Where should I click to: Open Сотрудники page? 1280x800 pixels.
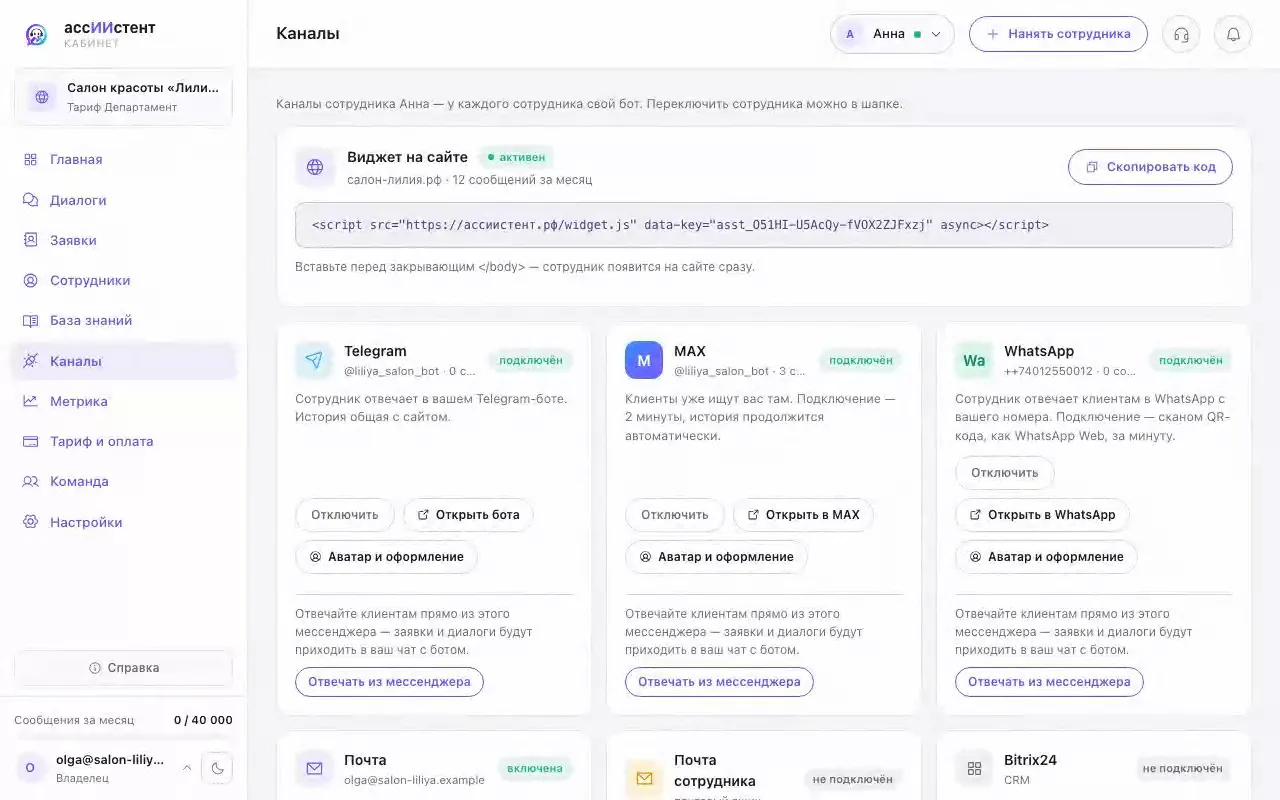(124, 281)
